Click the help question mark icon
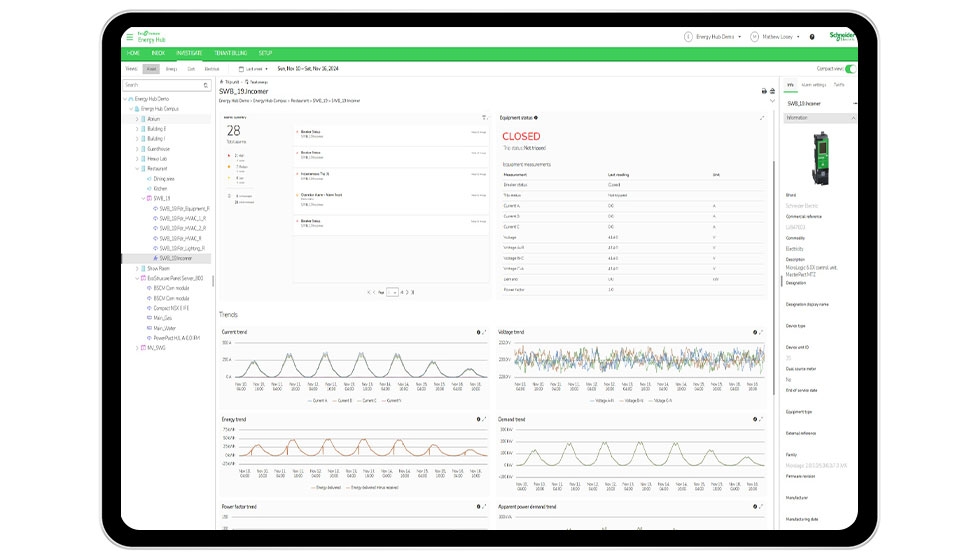 [812, 37]
